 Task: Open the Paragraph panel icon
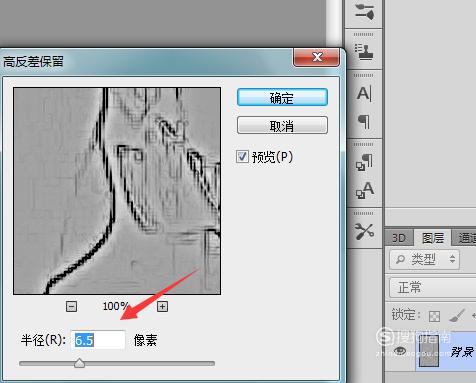click(x=364, y=122)
